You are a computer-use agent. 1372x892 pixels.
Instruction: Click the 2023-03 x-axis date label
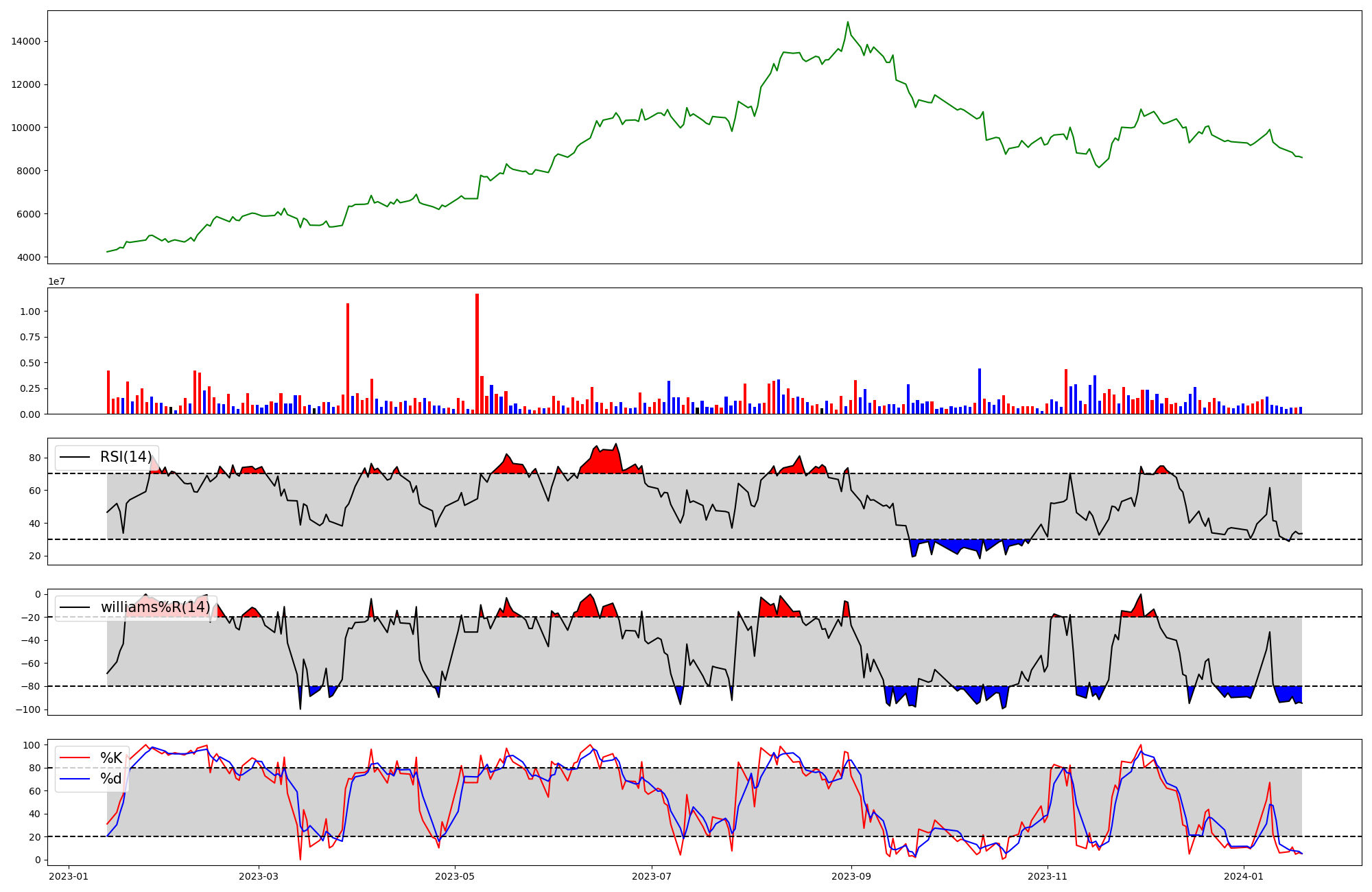click(259, 876)
